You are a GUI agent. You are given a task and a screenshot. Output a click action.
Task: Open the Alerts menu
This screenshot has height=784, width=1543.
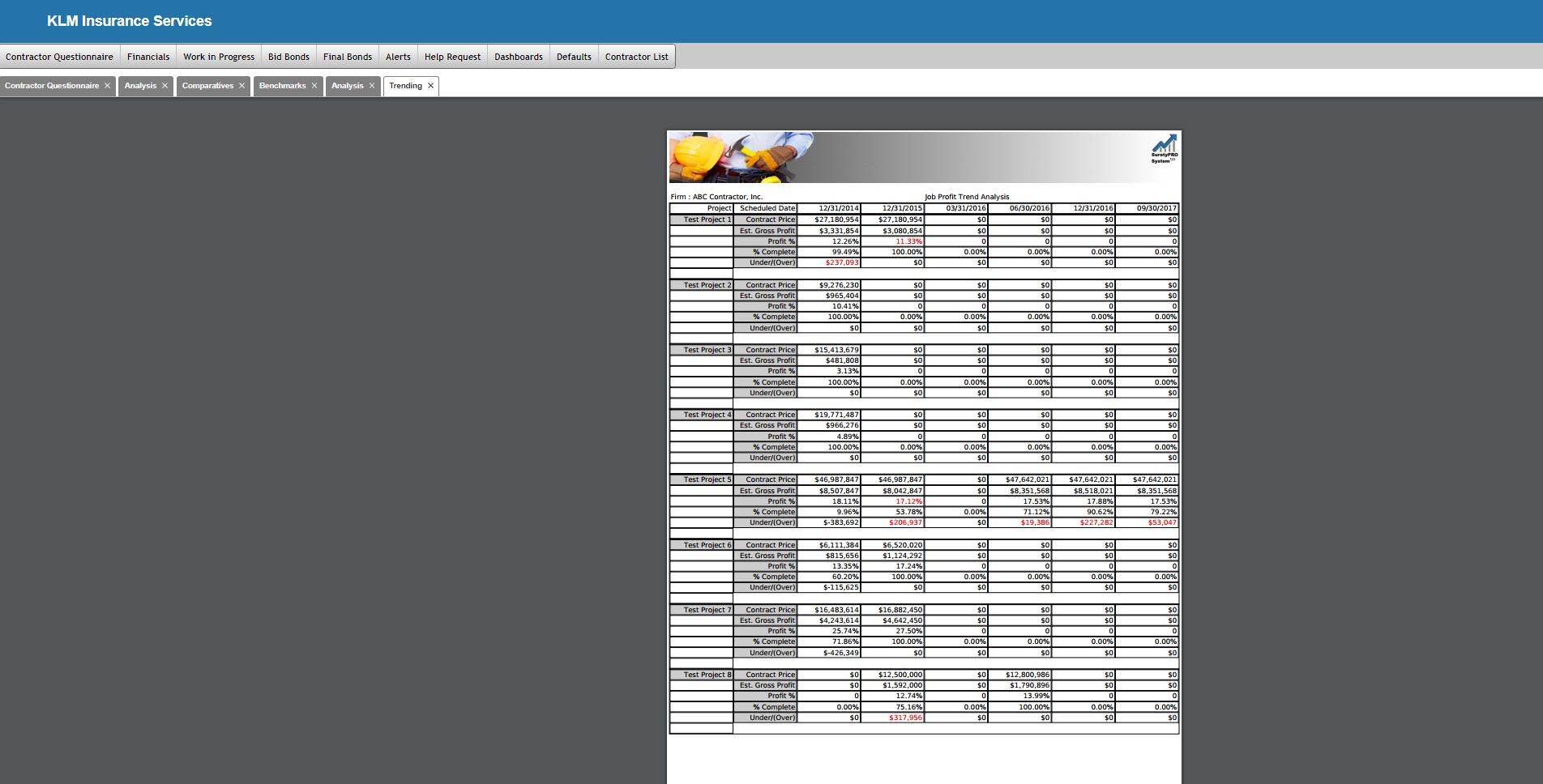coord(398,57)
